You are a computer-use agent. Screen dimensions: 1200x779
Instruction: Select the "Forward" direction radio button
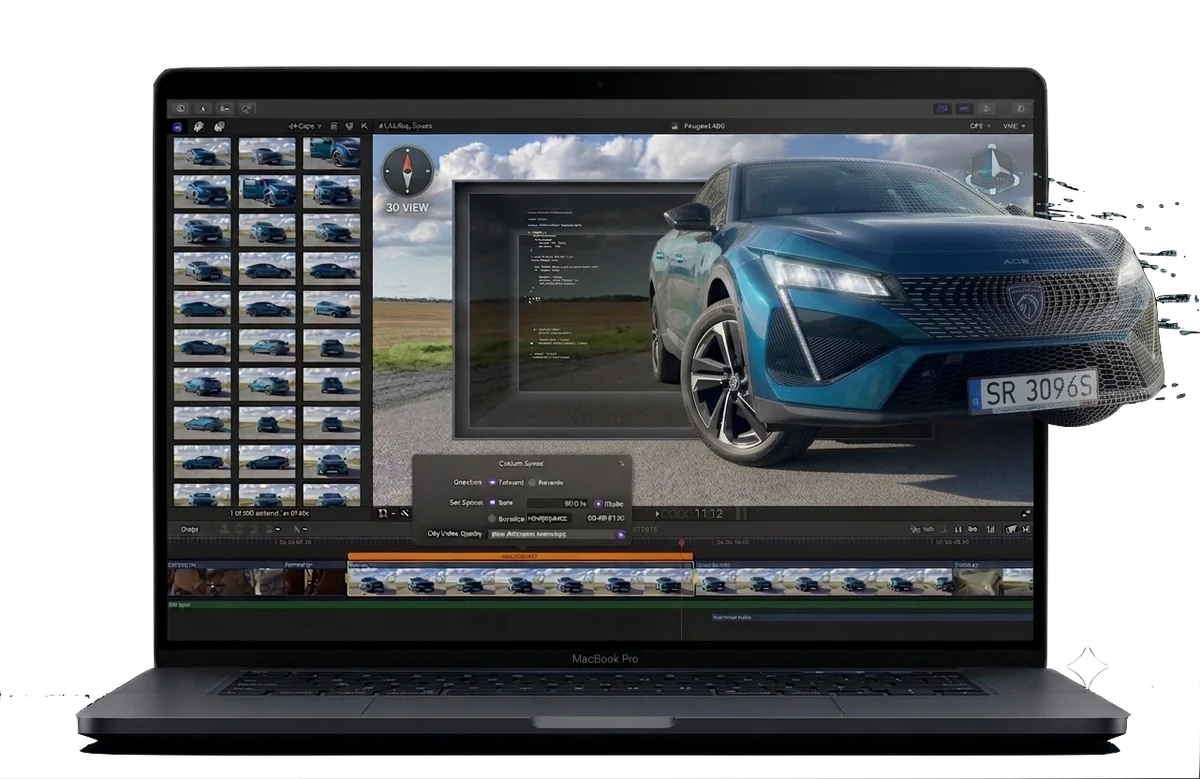492,482
